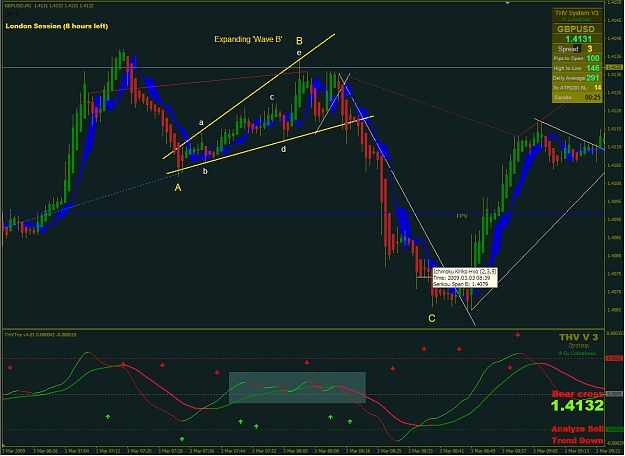Click the Ichimoku Kinko Hyo tooltip box

[x=465, y=277]
